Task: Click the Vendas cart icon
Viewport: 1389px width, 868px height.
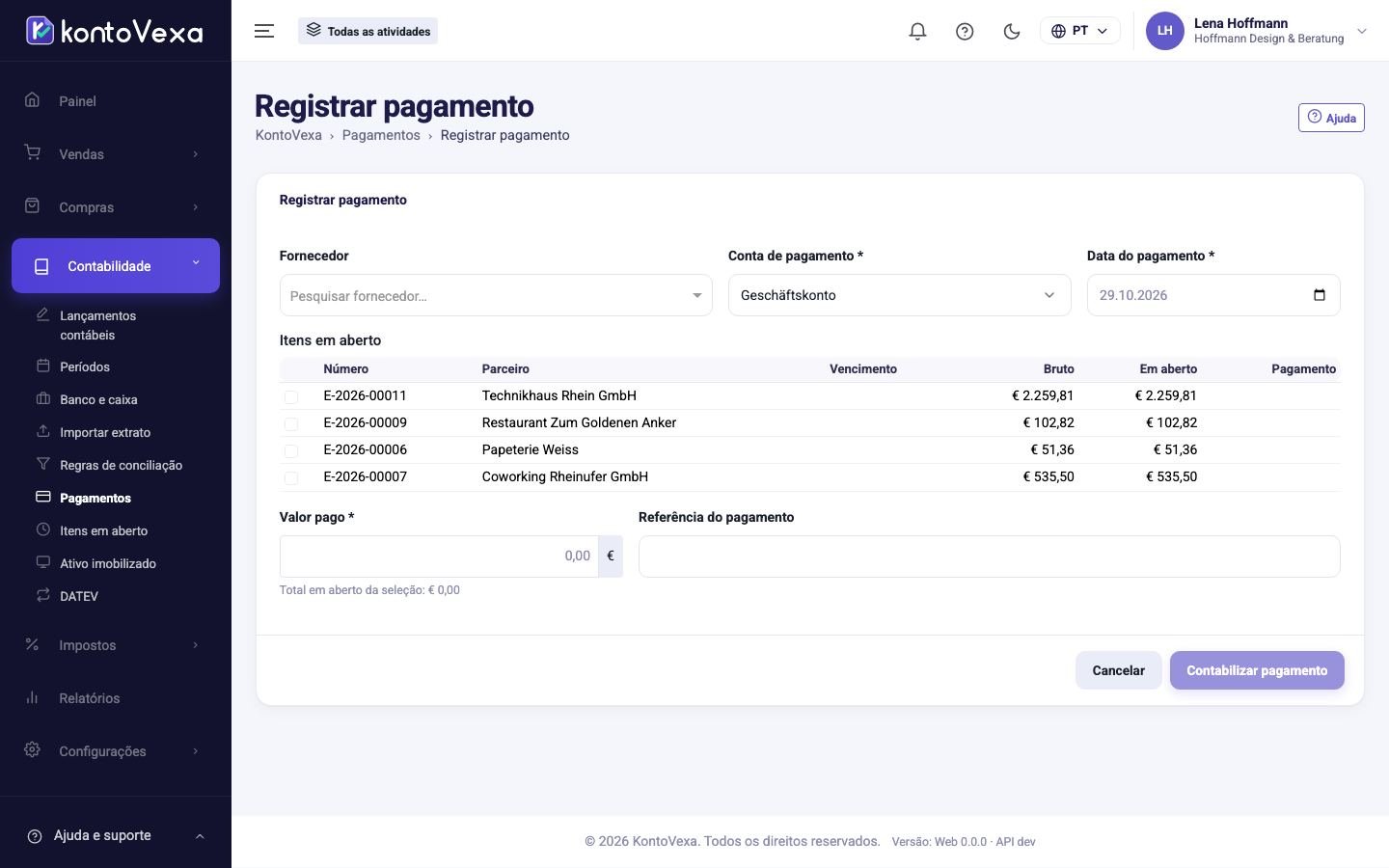Action: 32,152
